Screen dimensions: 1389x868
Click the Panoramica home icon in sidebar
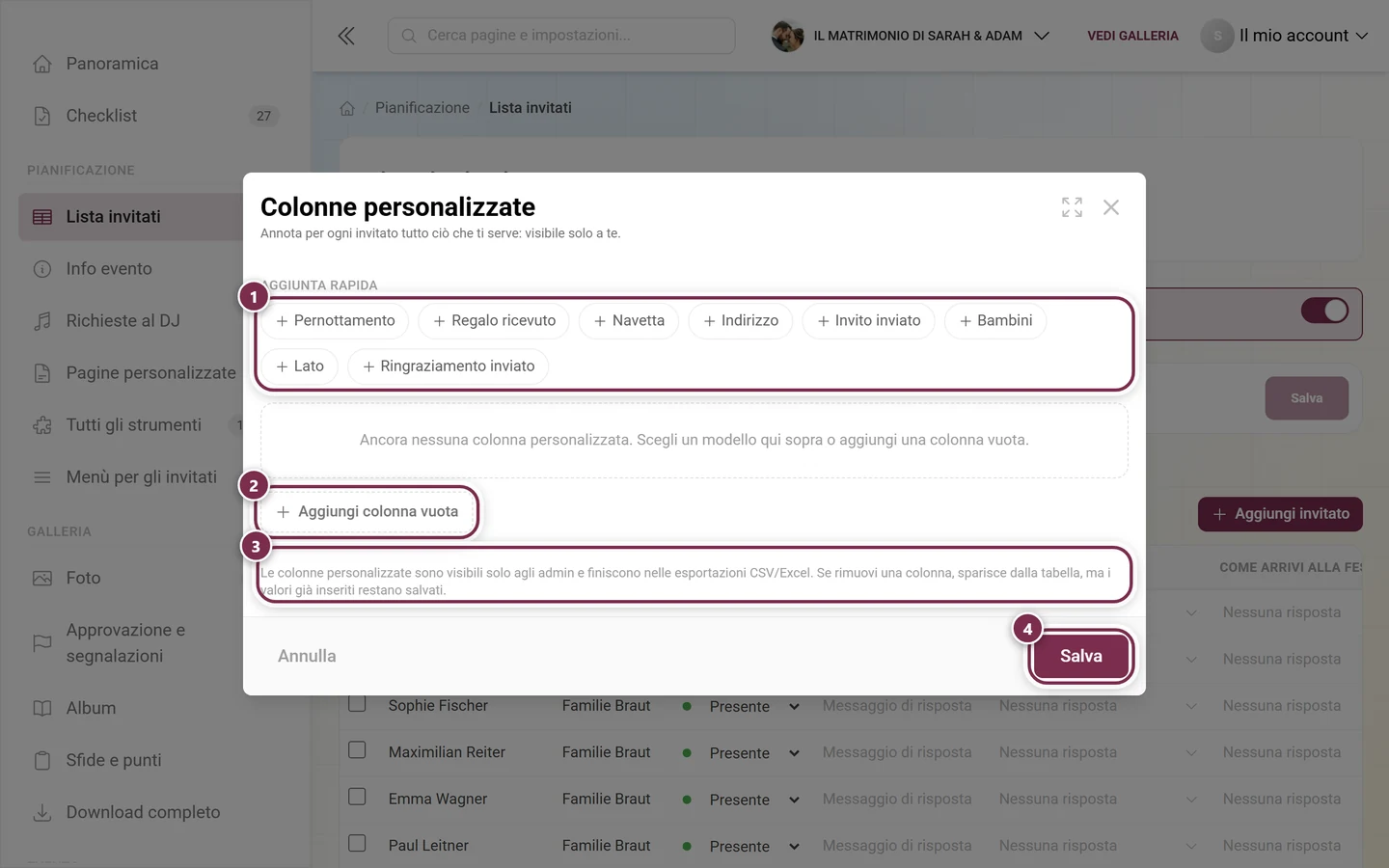click(x=42, y=64)
